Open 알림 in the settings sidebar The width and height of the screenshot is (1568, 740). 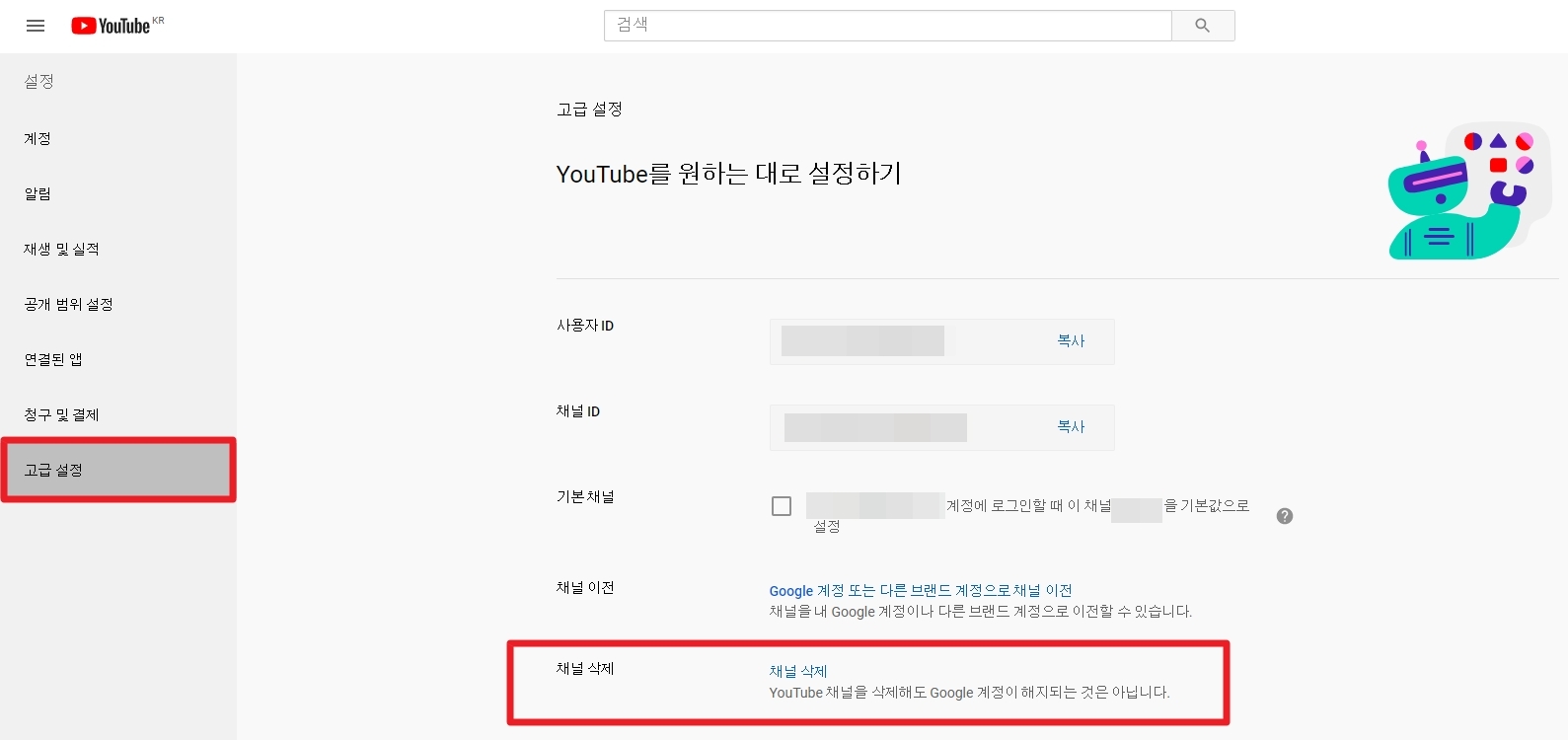tap(118, 194)
